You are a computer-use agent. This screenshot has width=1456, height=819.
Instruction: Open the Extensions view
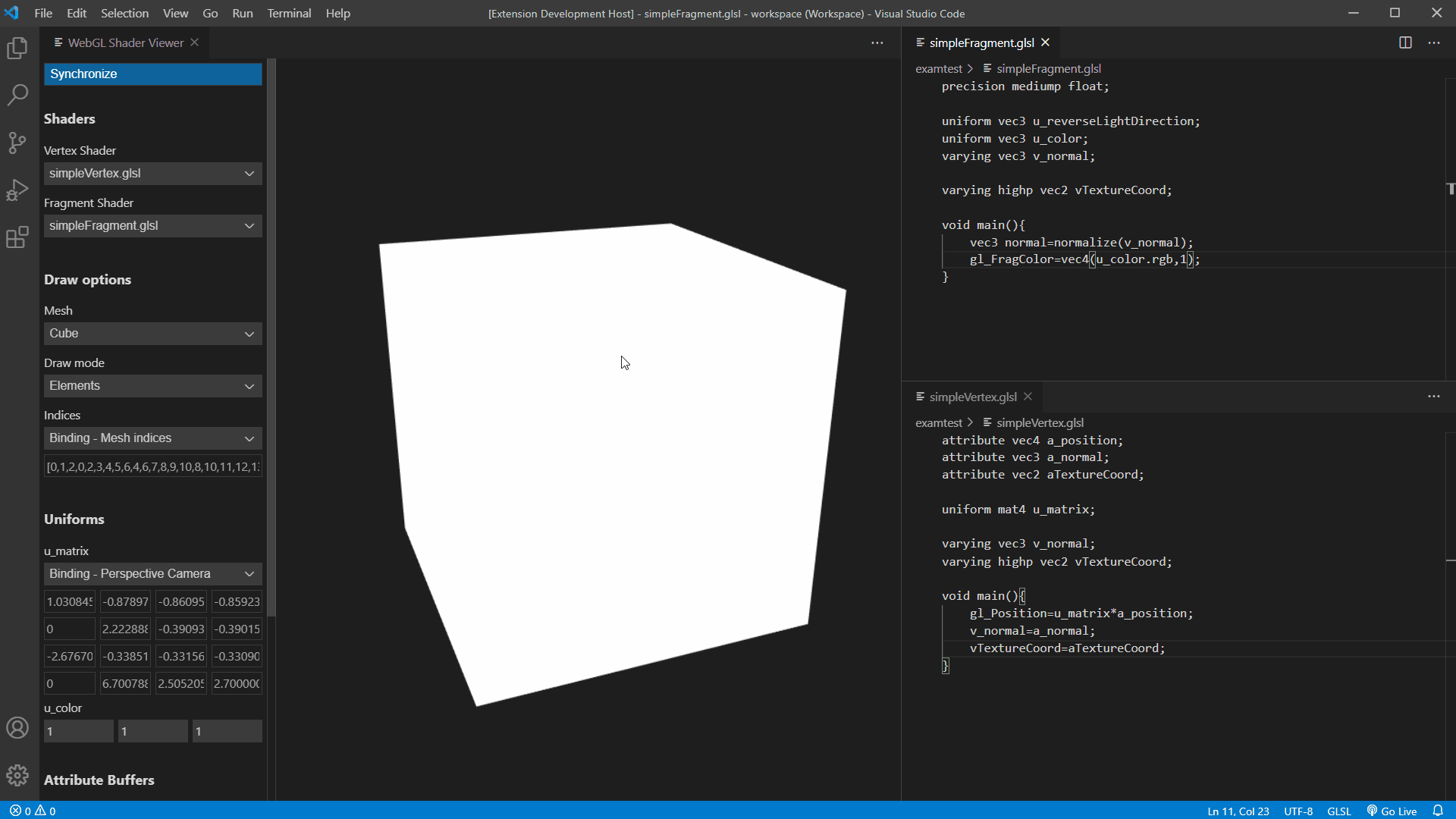point(17,237)
